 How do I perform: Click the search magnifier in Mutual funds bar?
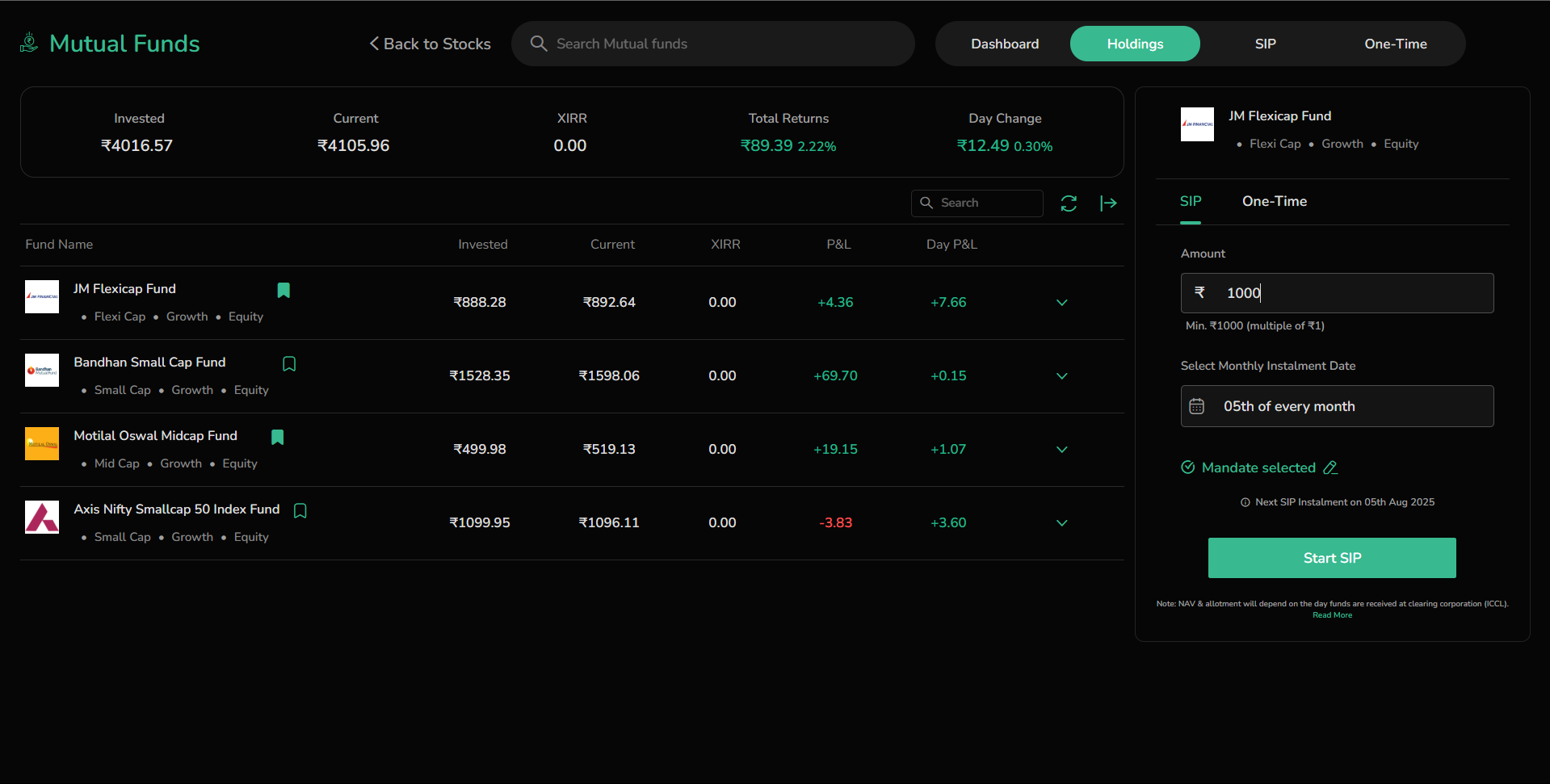pyautogui.click(x=539, y=44)
